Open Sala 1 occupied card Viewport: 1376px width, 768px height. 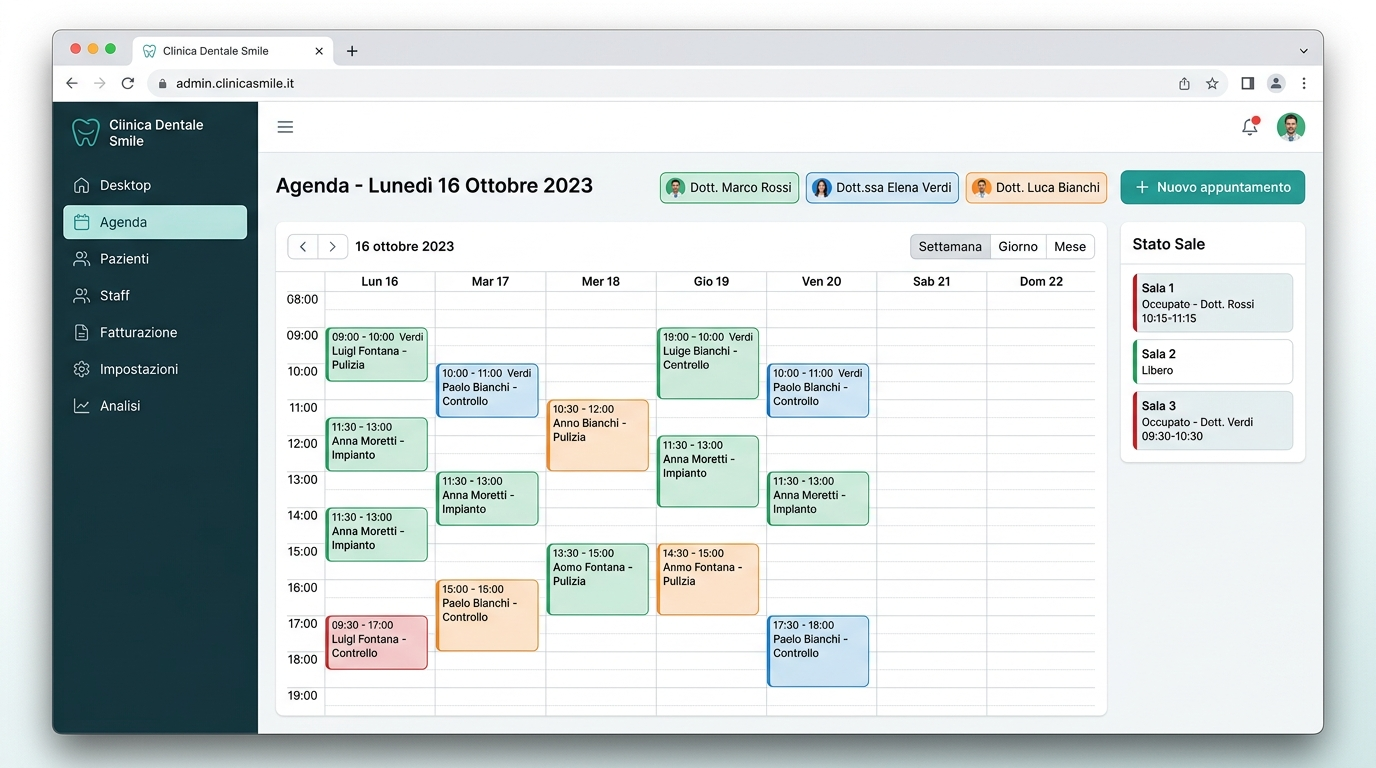pyautogui.click(x=1212, y=303)
